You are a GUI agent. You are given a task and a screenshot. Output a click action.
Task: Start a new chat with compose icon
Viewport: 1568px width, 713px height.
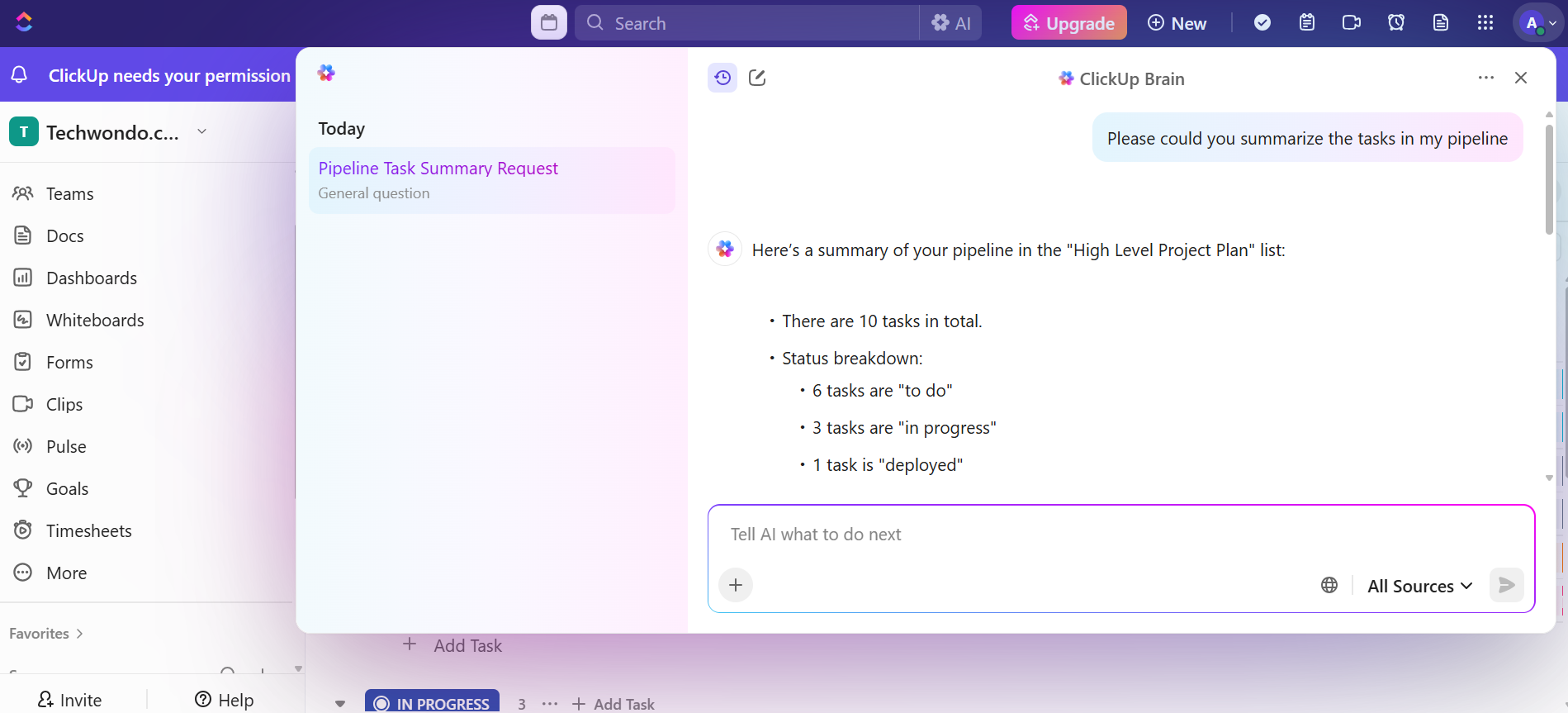[x=757, y=78]
